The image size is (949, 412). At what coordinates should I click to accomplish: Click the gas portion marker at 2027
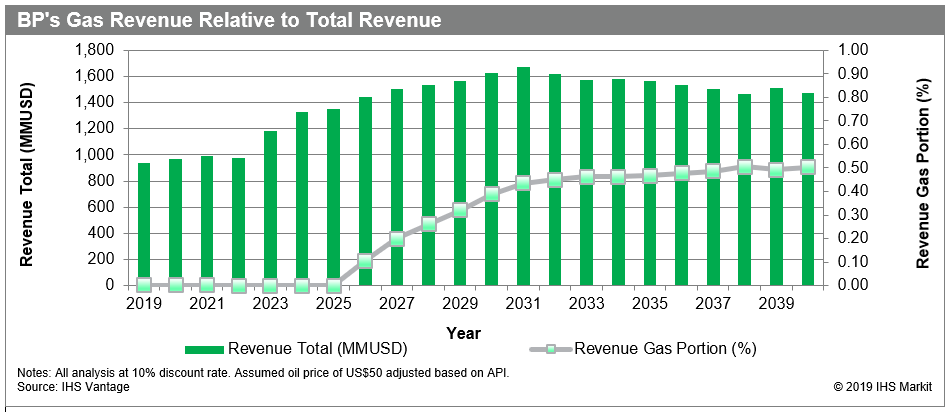397,240
